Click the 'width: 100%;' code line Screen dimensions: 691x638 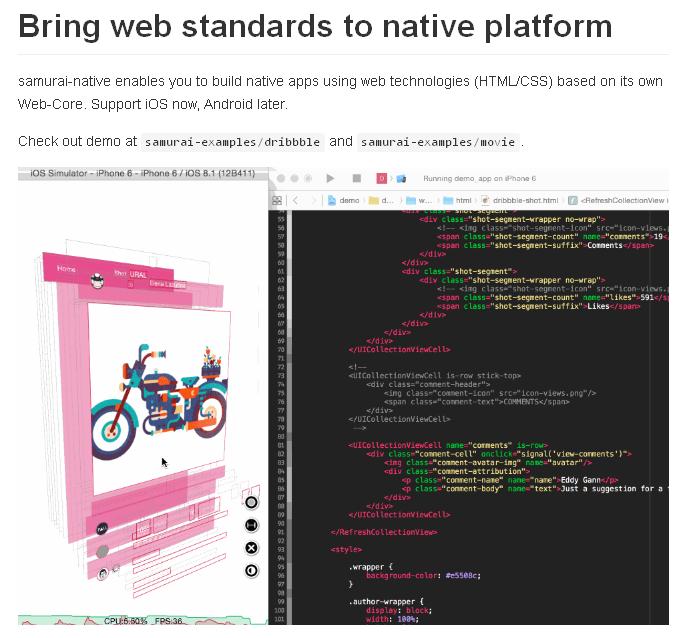392,619
